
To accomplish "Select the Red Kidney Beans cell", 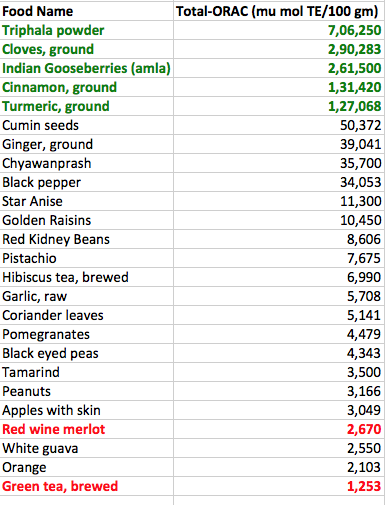I will tap(87, 239).
